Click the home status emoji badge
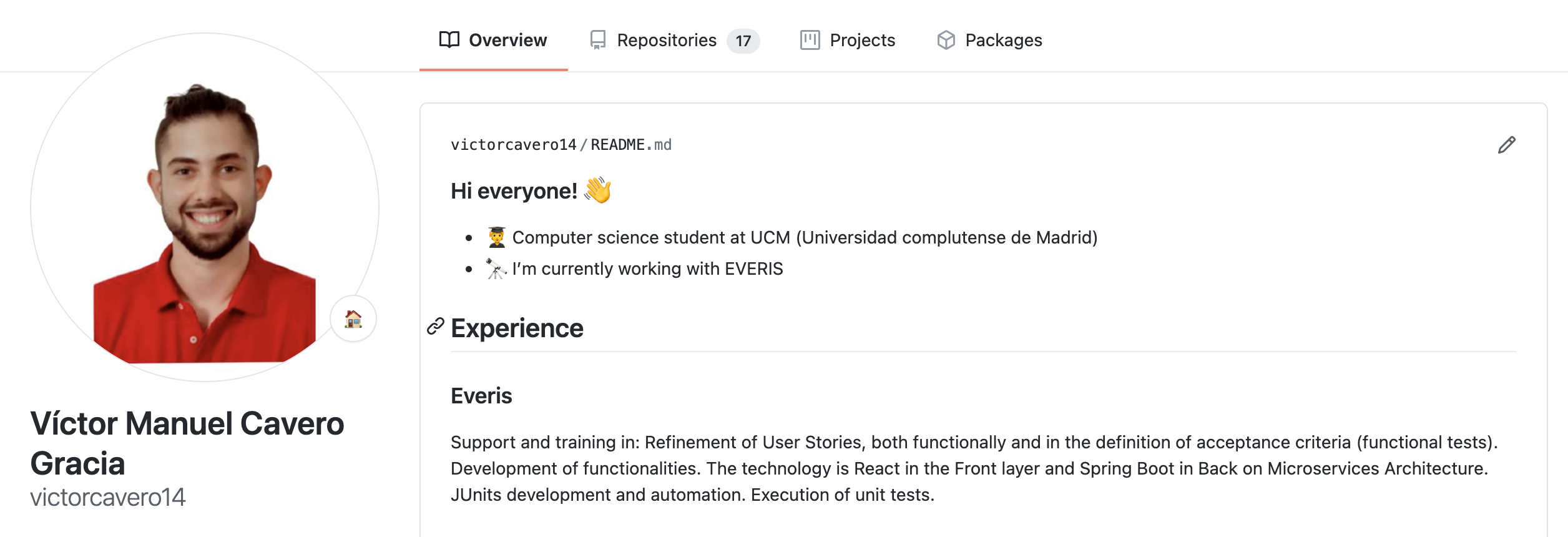Screen dimensions: 1568x537 click(x=353, y=319)
